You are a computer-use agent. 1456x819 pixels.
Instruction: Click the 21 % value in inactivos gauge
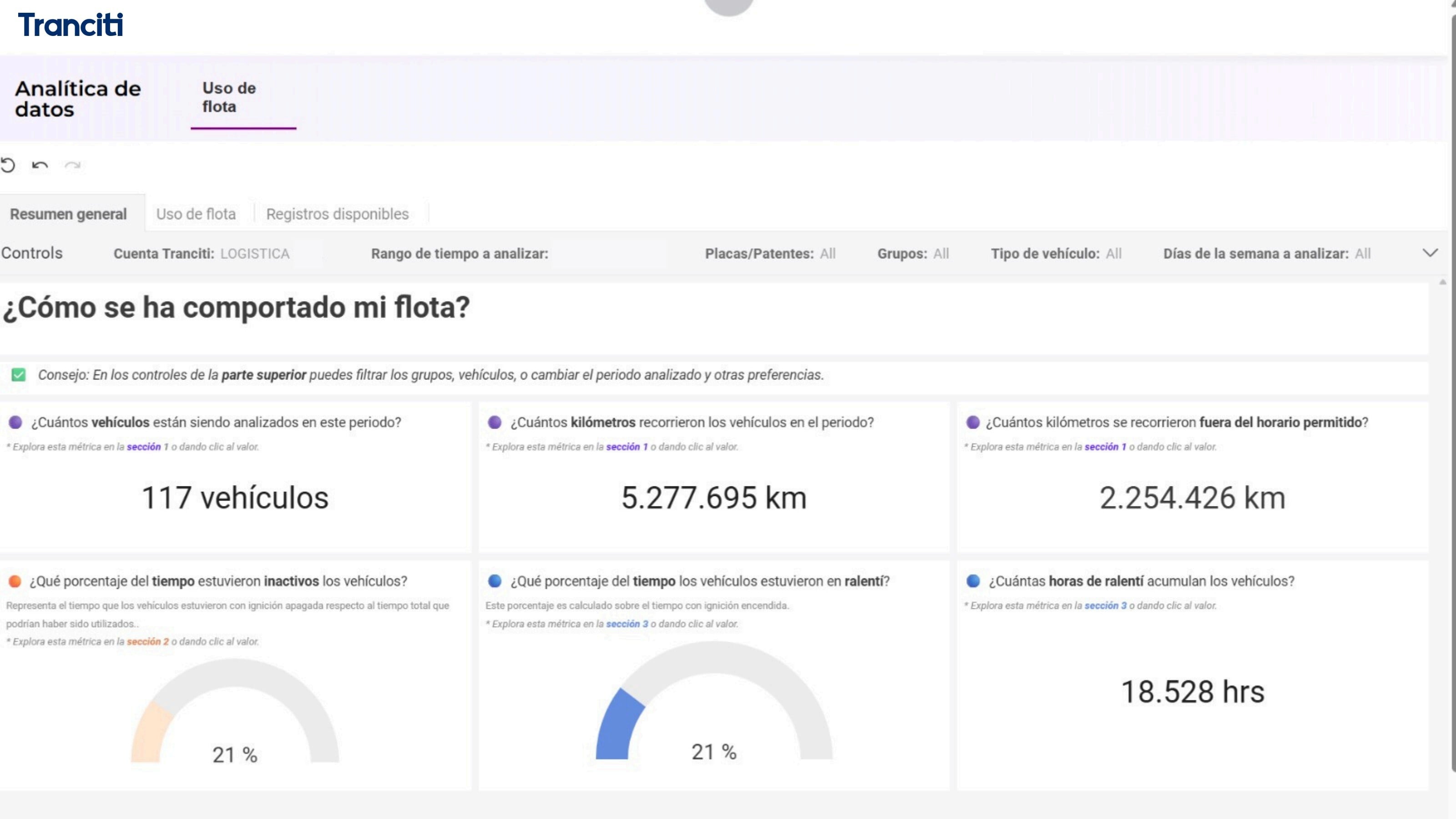pos(235,755)
